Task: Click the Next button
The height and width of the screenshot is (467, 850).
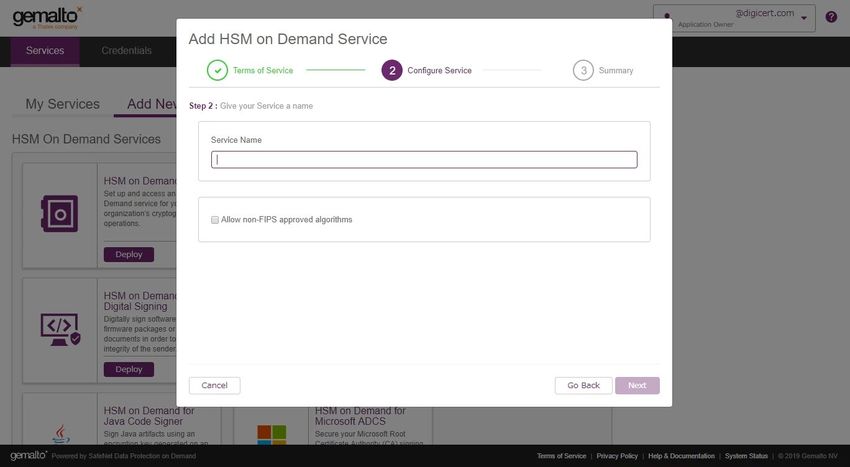Action: click(x=637, y=386)
